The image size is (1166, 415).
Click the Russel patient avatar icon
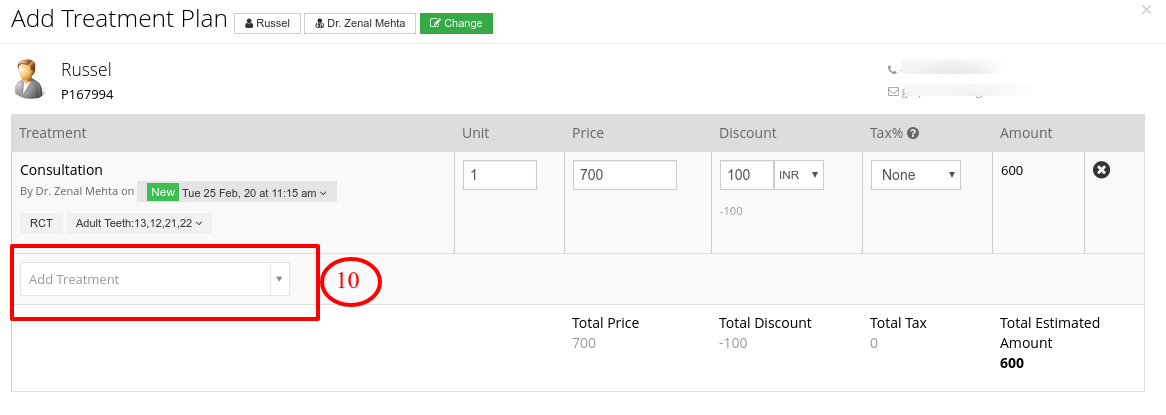pyautogui.click(x=30, y=80)
